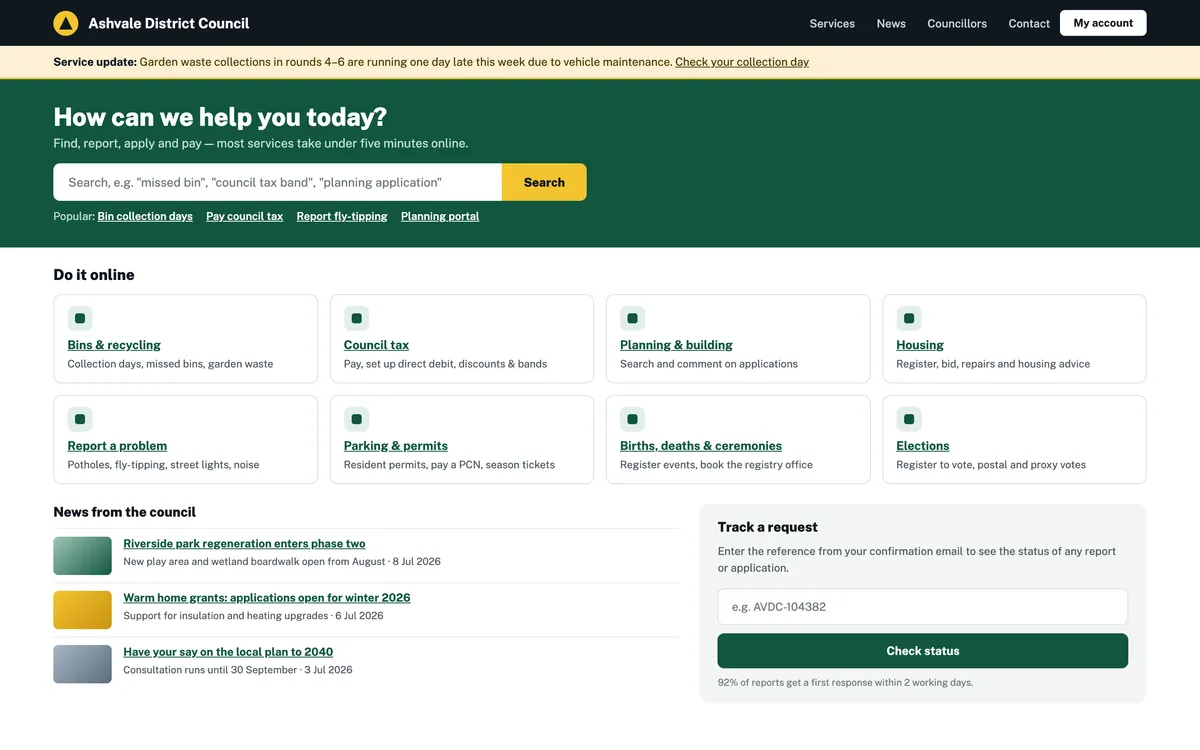Click text Resident permits, pay a PCN, season tickets

pyautogui.click(x=449, y=465)
